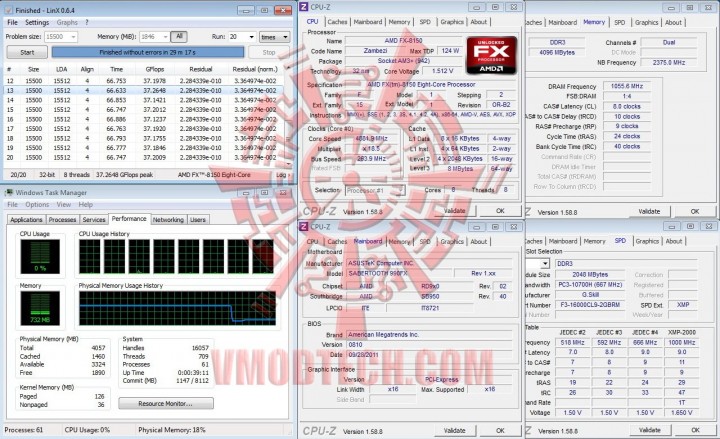720x439 pixels.
Task: Switch to the Users tab
Action: 198,220
